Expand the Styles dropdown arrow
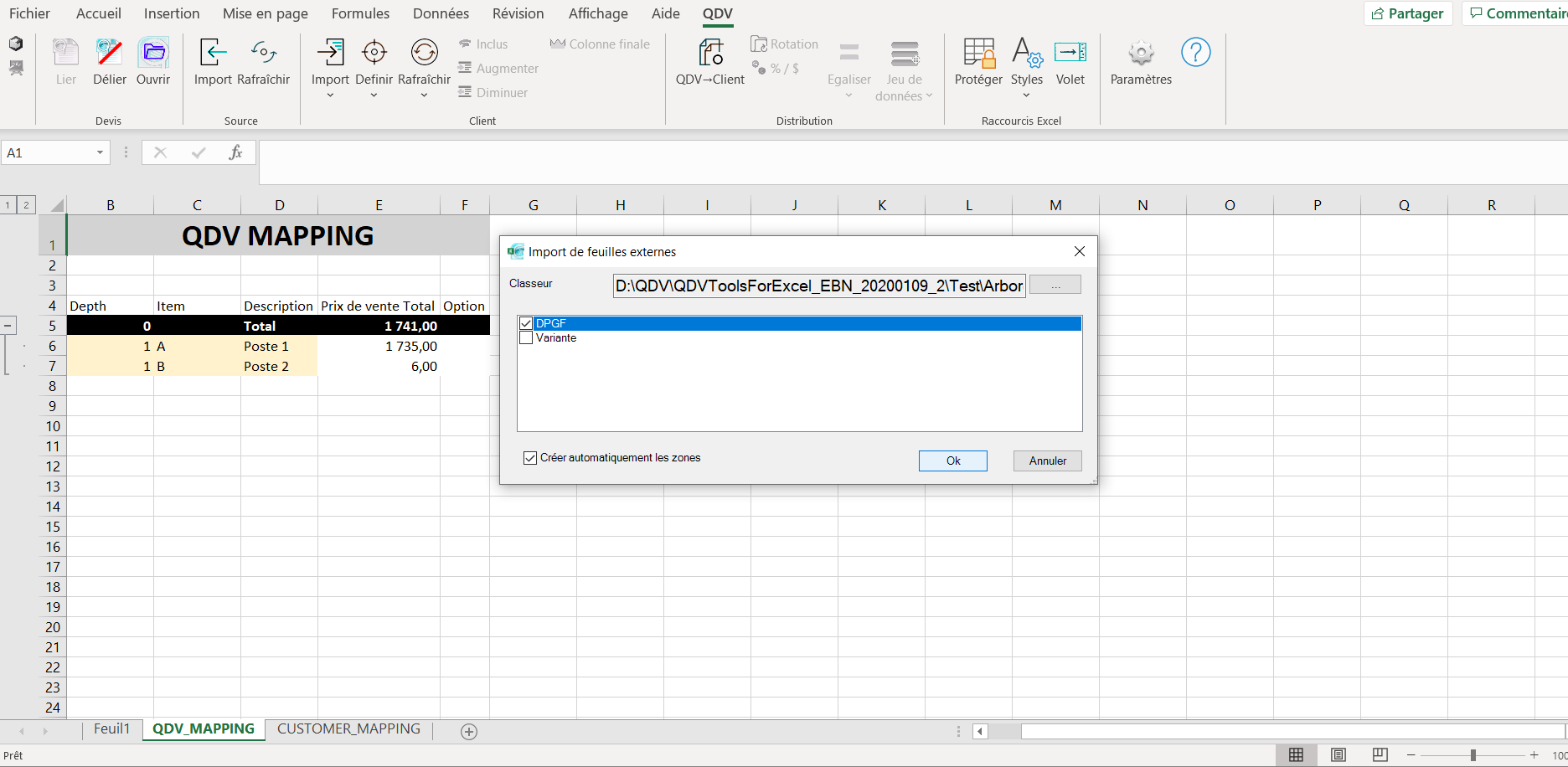This screenshot has width=1568, height=767. pos(1027,95)
